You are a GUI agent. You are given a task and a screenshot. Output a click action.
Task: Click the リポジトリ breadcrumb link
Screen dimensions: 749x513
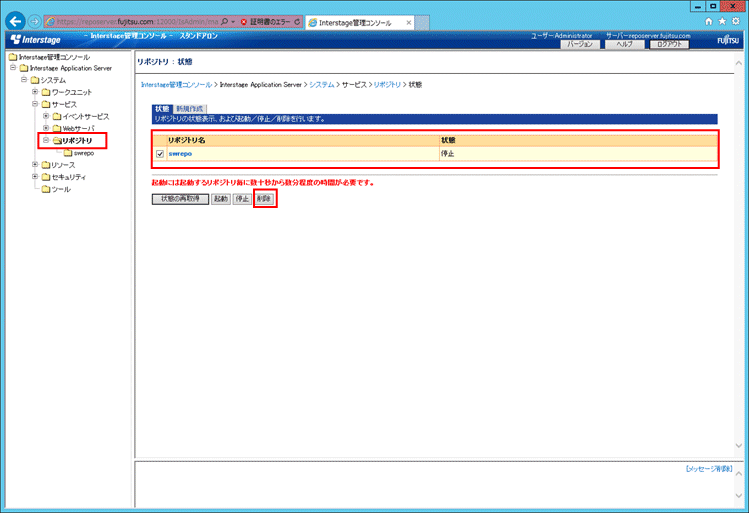[x=387, y=85]
